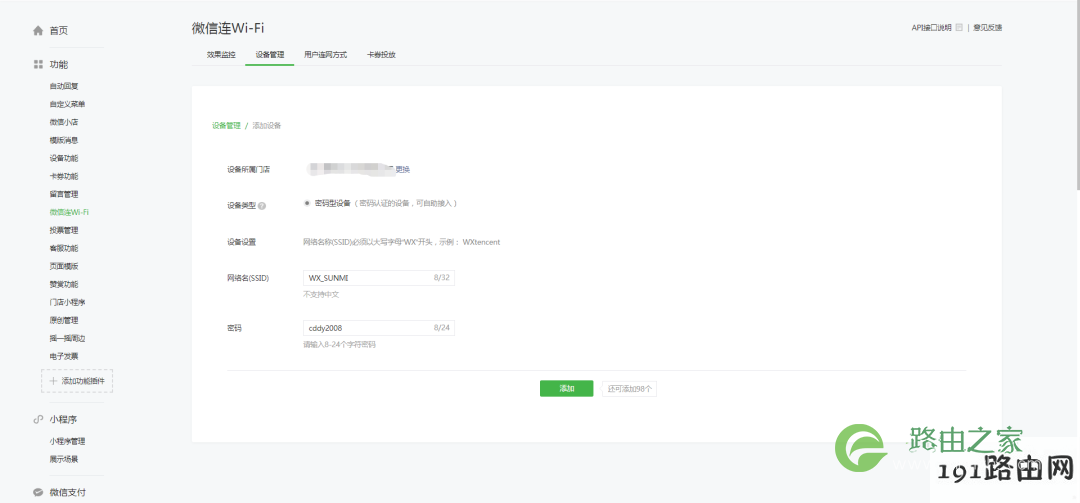1080x503 pixels.
Task: Select 卡券功能 in the sidebar
Action: (63, 176)
